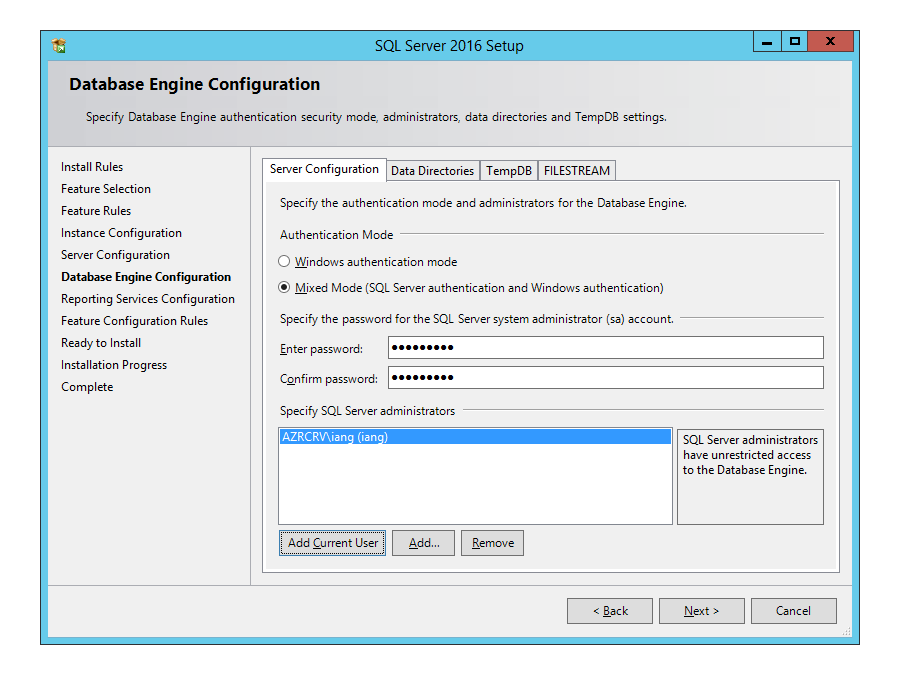Click the Add Current User button
This screenshot has width=900, height=675.
332,543
